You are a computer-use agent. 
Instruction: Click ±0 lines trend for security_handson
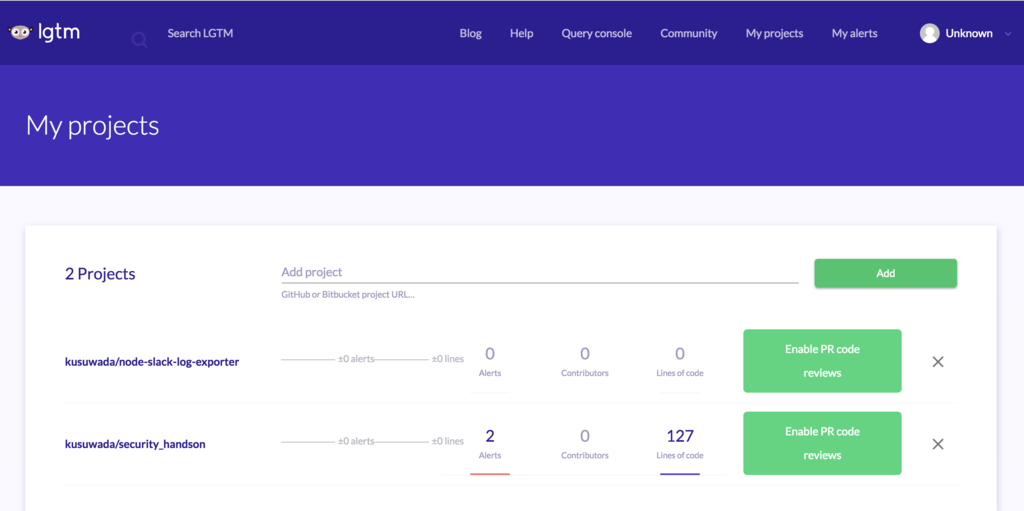pyautogui.click(x=447, y=441)
